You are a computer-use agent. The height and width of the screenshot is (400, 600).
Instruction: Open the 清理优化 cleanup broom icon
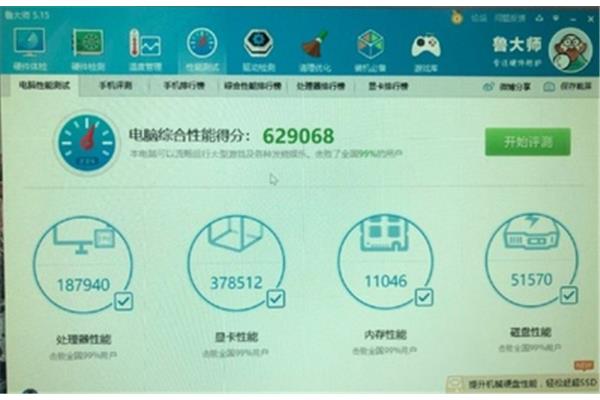[315, 45]
